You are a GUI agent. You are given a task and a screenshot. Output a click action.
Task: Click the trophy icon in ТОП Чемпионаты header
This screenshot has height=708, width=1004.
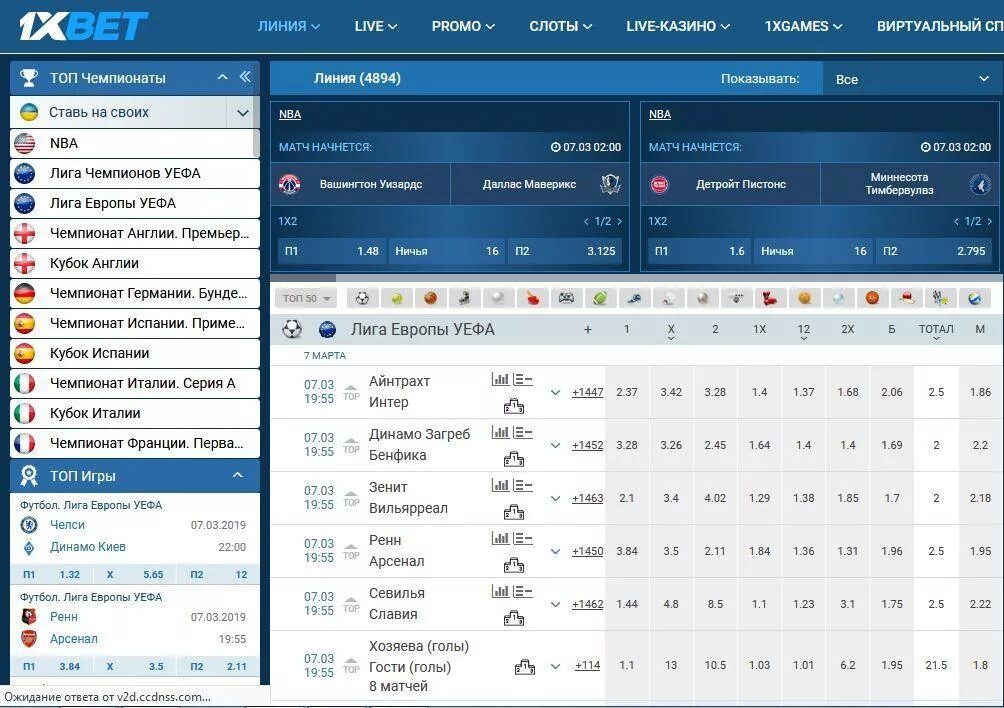[x=29, y=78]
